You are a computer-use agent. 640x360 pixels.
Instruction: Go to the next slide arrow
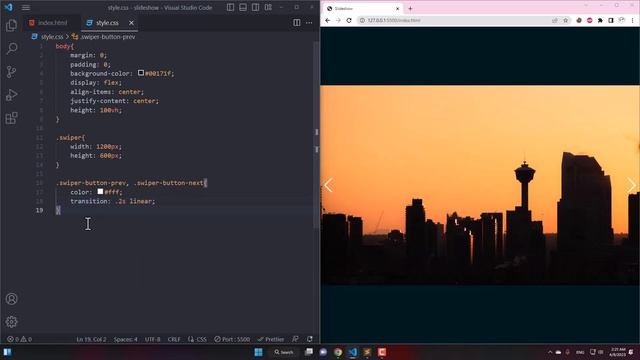click(x=631, y=185)
